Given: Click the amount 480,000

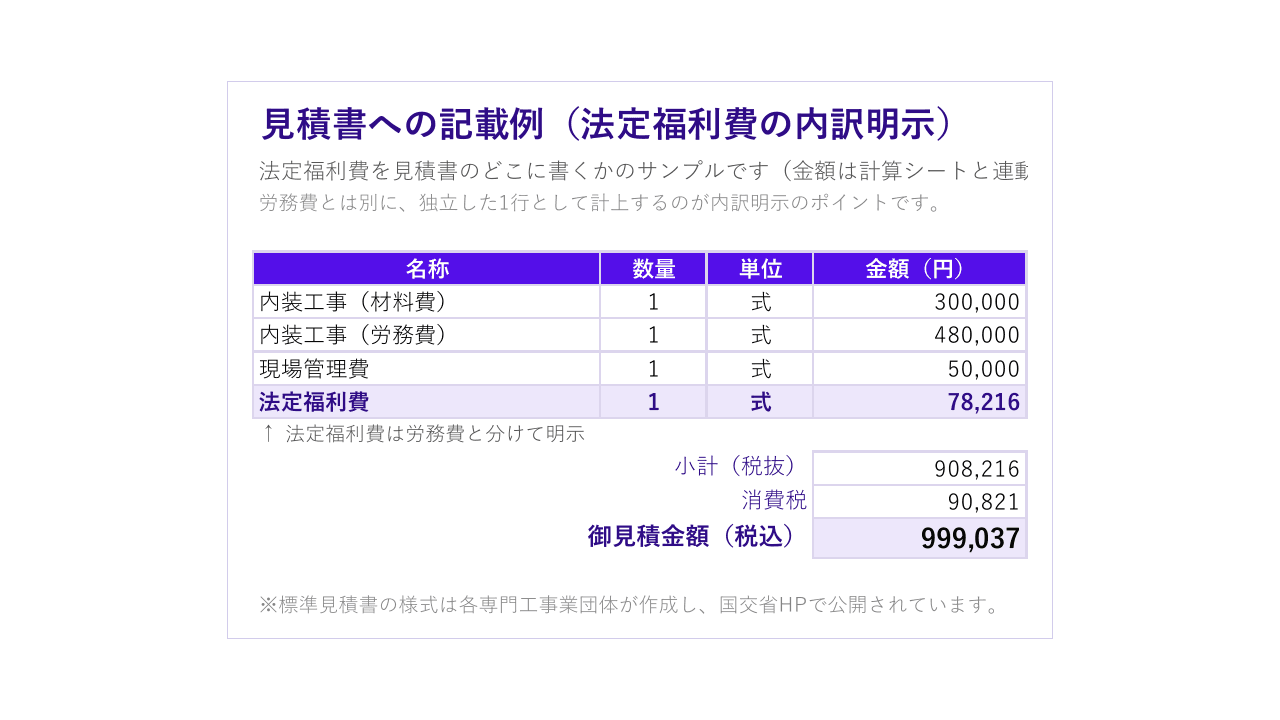Looking at the screenshot, I should click(920, 335).
